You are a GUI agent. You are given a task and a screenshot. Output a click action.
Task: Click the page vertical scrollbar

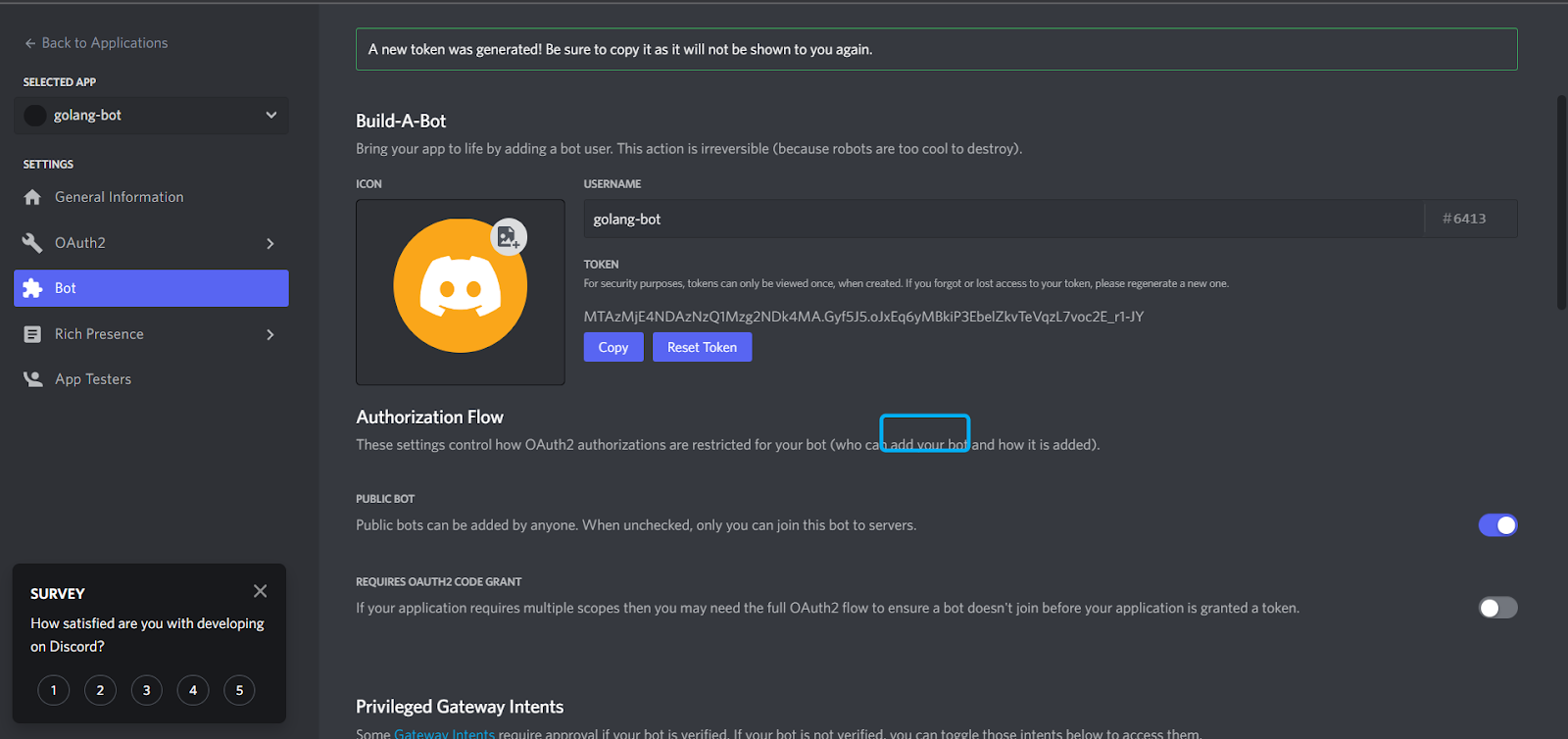click(x=1561, y=203)
